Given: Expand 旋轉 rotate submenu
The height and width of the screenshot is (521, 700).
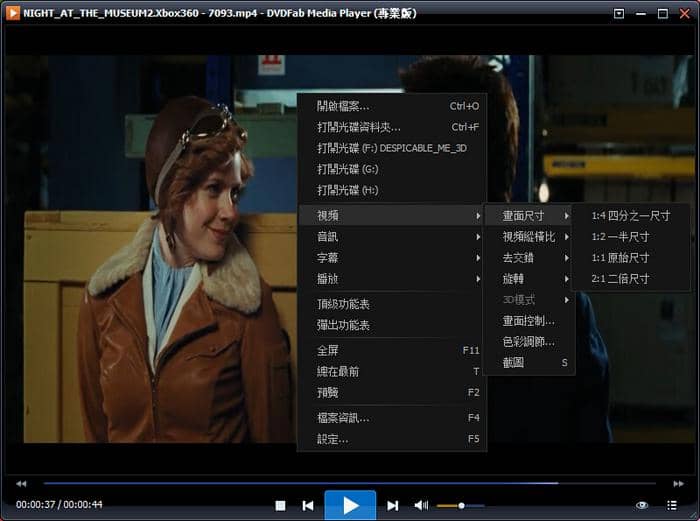Looking at the screenshot, I should [529, 279].
